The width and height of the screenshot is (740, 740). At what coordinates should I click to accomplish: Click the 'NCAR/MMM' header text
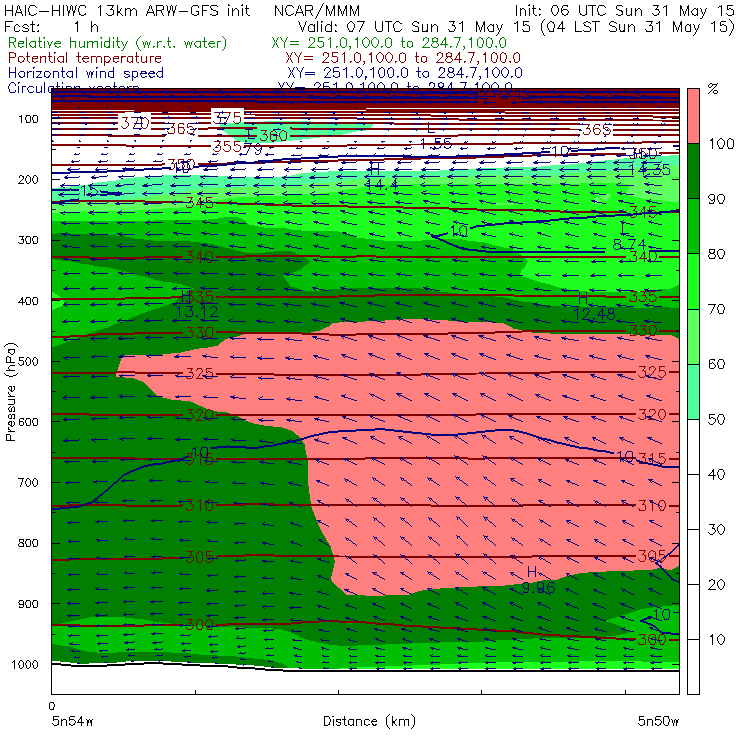[317, 10]
